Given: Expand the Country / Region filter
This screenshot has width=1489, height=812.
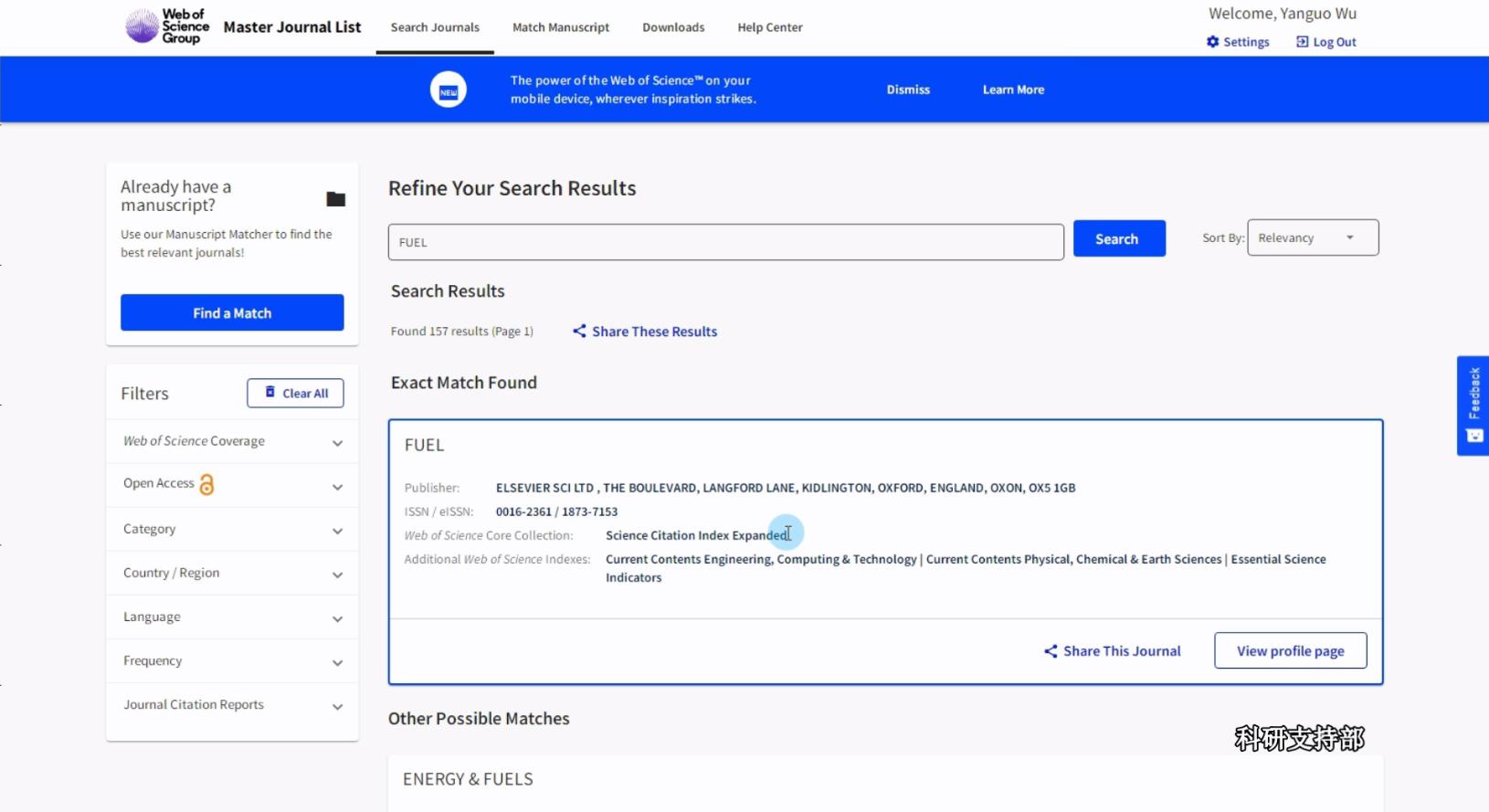Looking at the screenshot, I should click(337, 574).
